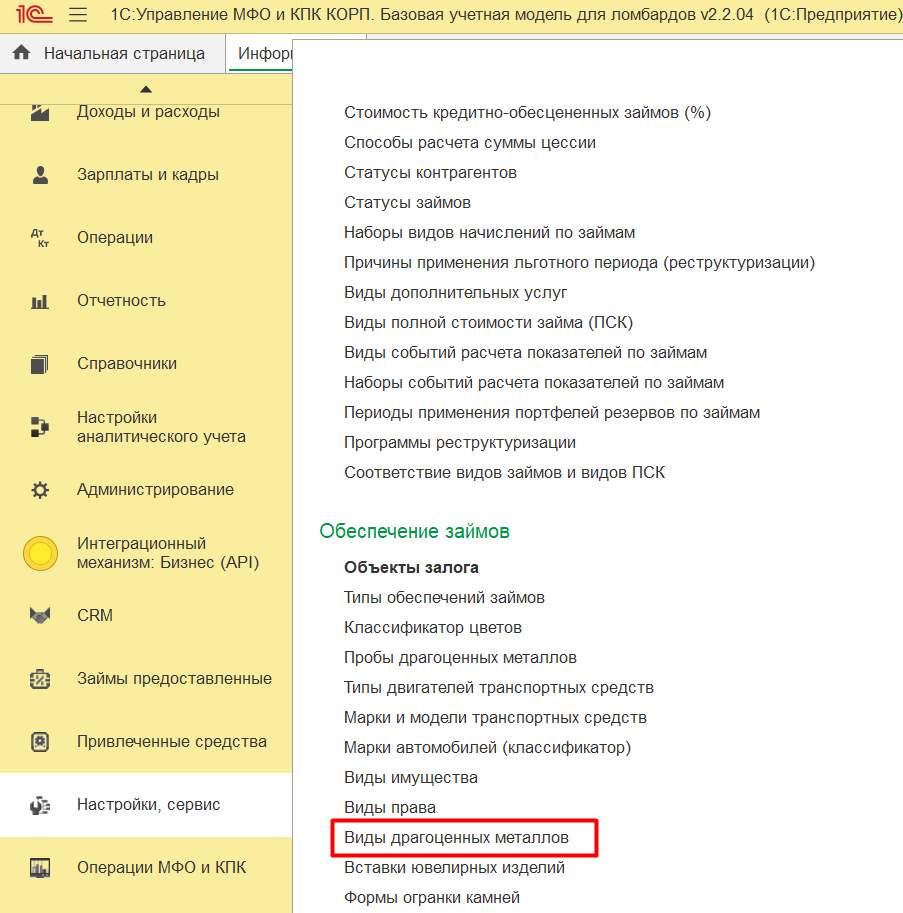Screen dimensions: 903x913
Task: Click the Справочники books icon
Action: (x=40, y=364)
